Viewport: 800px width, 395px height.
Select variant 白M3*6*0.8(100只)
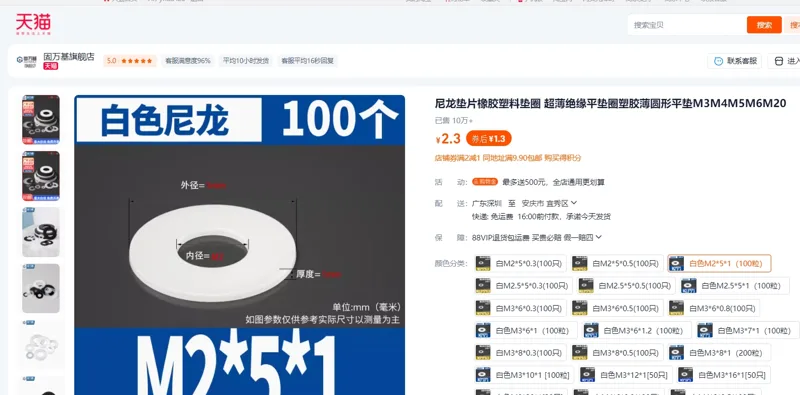(713, 308)
